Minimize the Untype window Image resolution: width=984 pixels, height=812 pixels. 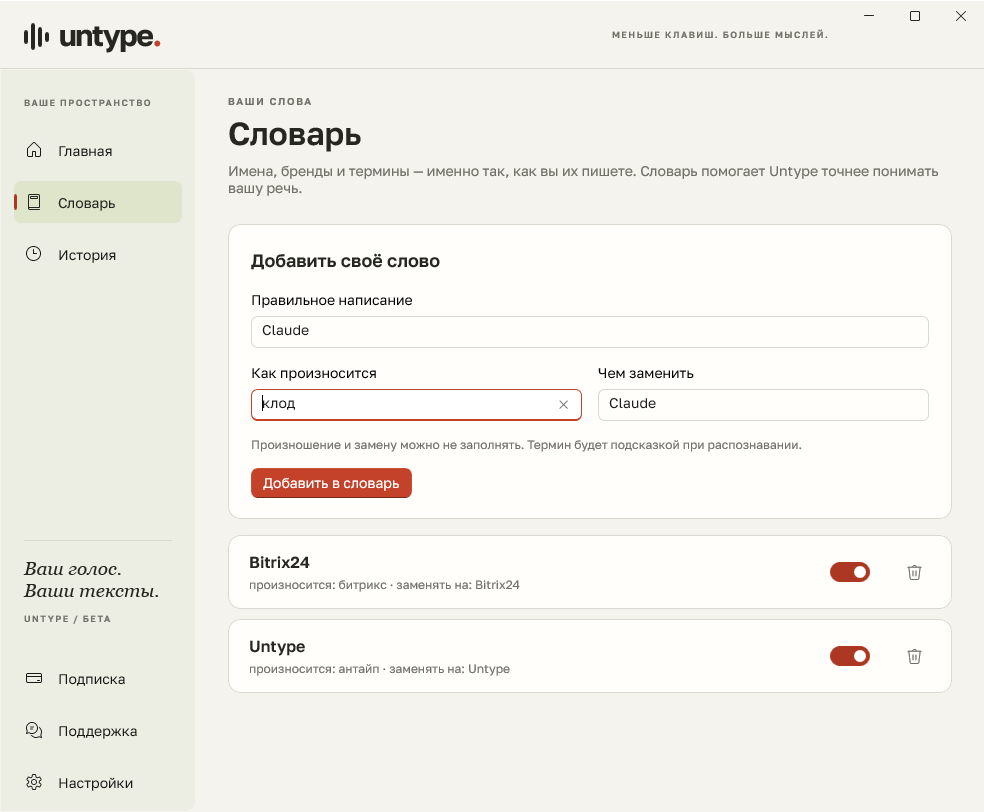point(869,16)
